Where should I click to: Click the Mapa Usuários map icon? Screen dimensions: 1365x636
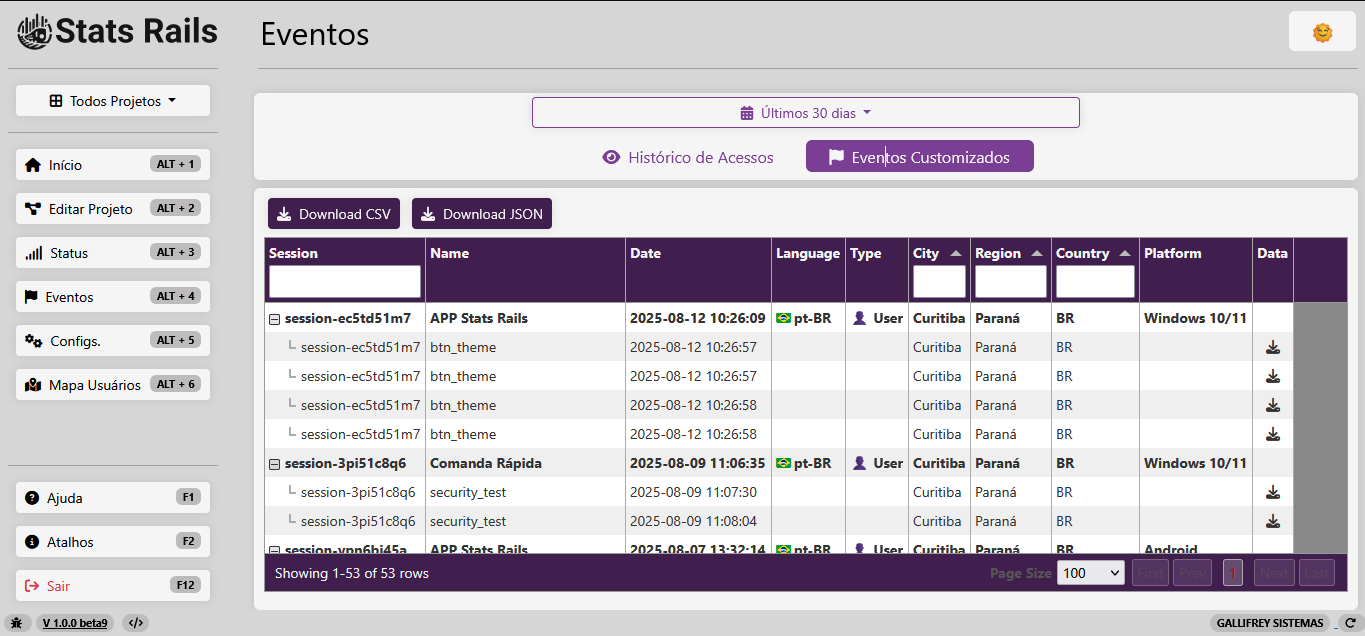tap(33, 385)
